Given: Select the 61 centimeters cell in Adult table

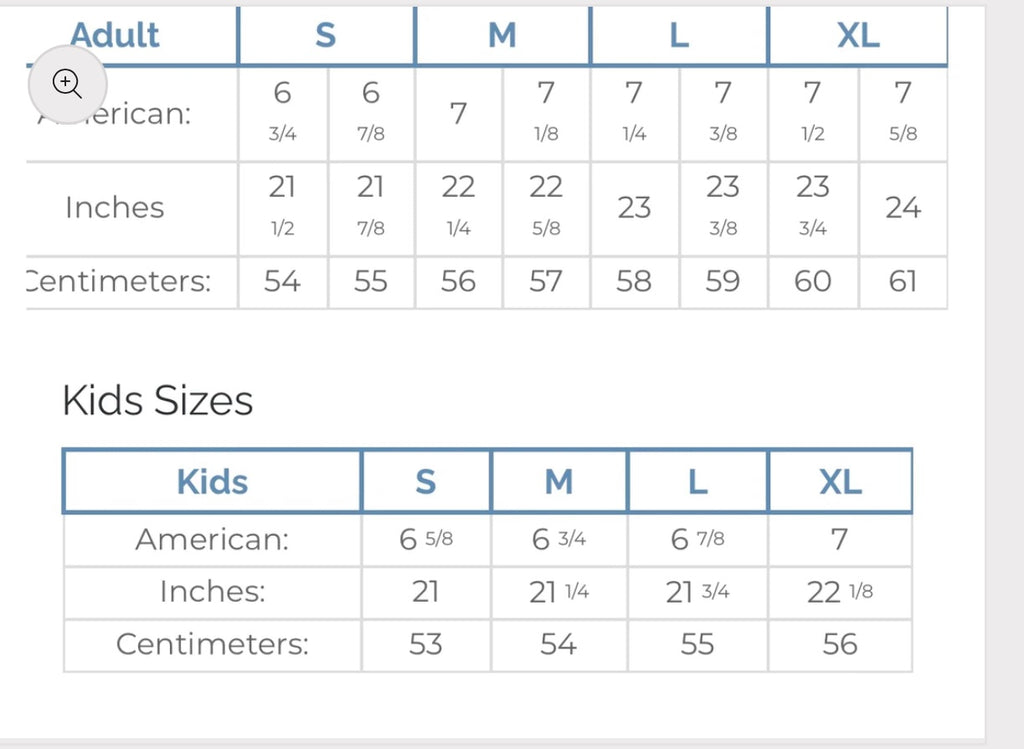Looking at the screenshot, I should coord(902,282).
